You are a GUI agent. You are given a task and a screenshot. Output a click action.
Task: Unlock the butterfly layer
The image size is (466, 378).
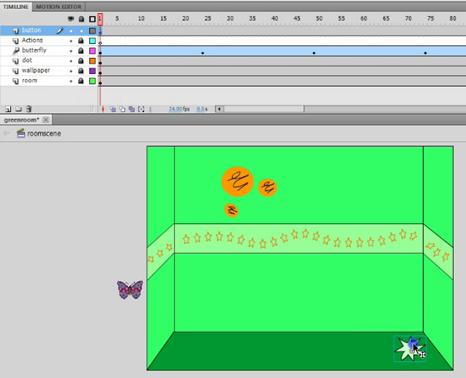(81, 51)
